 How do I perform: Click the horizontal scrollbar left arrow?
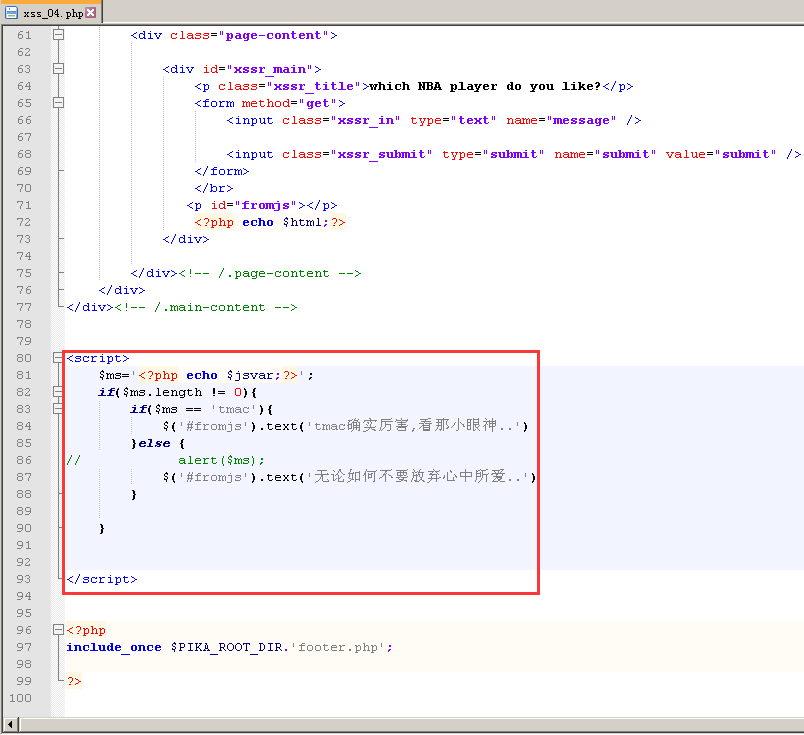(10, 725)
